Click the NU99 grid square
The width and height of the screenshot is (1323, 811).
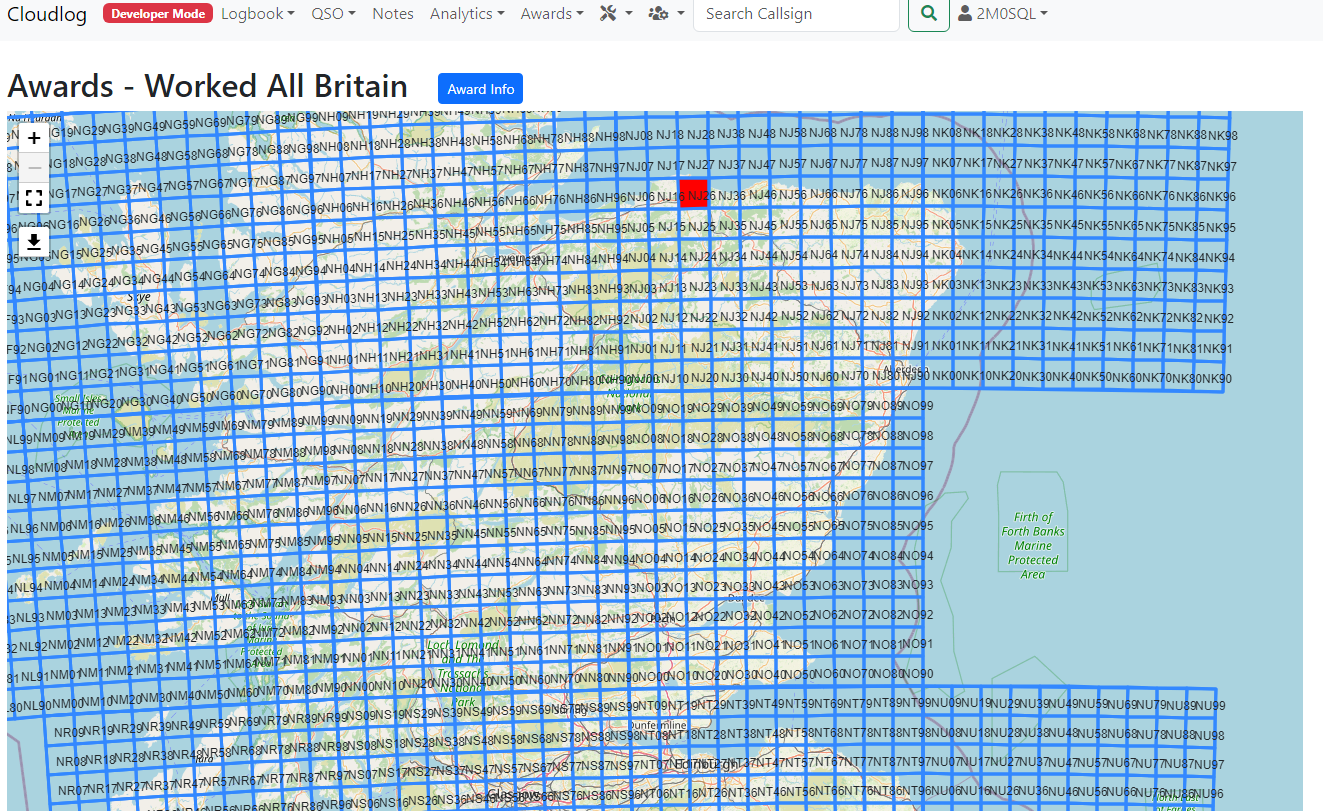click(x=1209, y=706)
